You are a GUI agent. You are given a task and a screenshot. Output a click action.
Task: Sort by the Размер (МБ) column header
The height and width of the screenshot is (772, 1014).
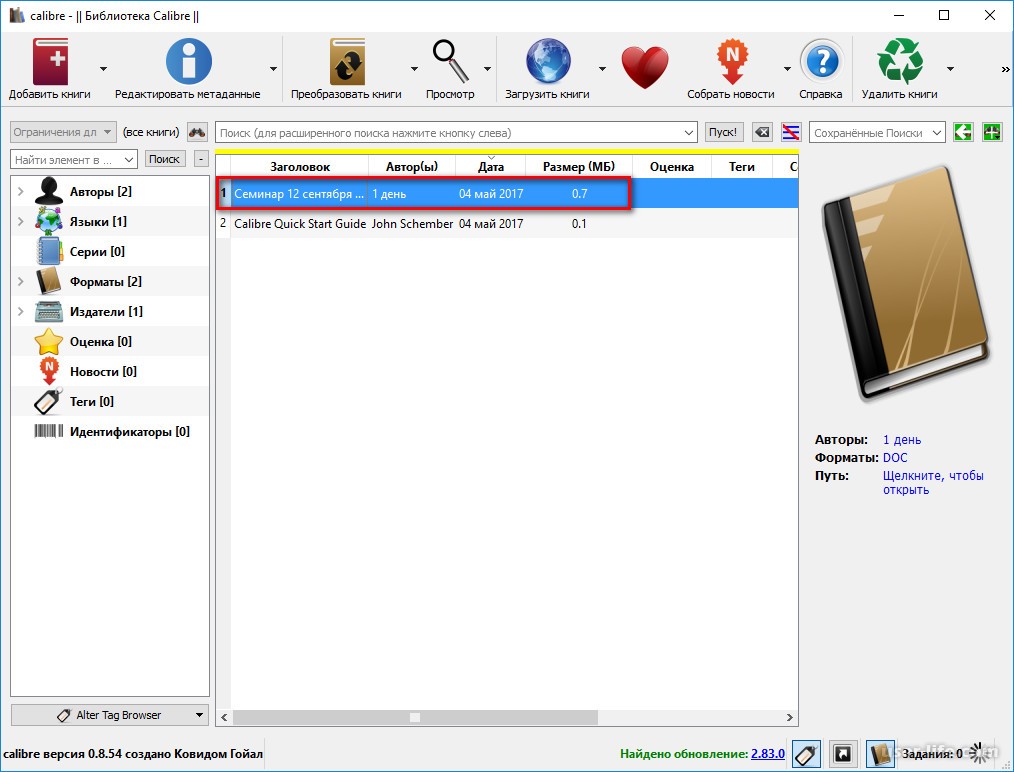click(x=579, y=167)
